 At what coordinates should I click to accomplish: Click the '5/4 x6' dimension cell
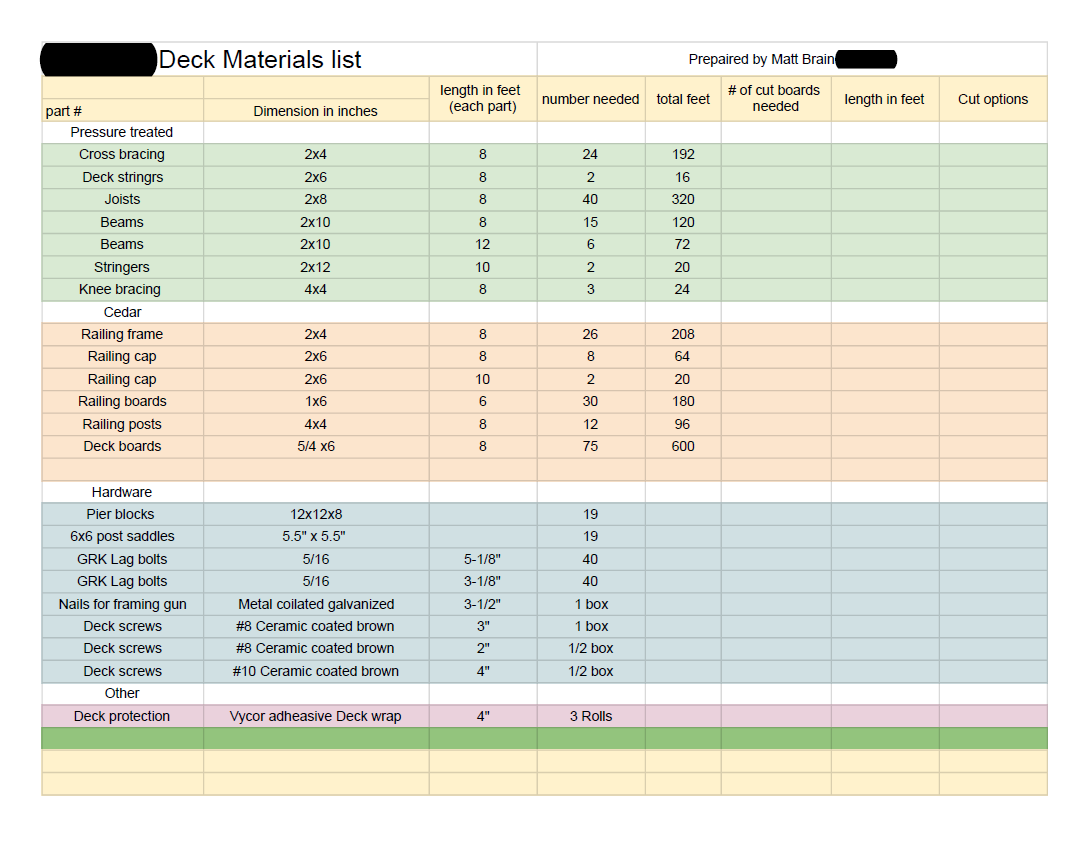pos(316,446)
